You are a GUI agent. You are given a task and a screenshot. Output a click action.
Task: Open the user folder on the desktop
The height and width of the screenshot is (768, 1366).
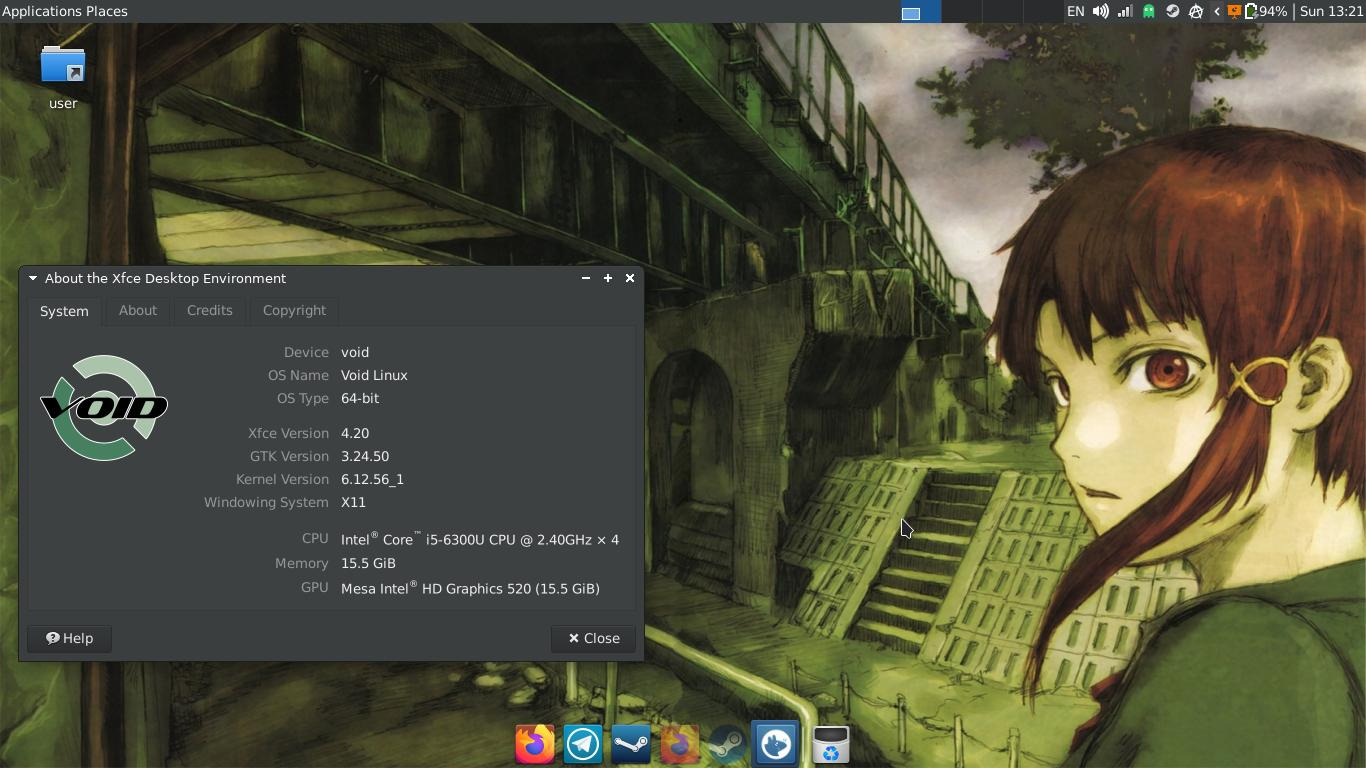63,68
